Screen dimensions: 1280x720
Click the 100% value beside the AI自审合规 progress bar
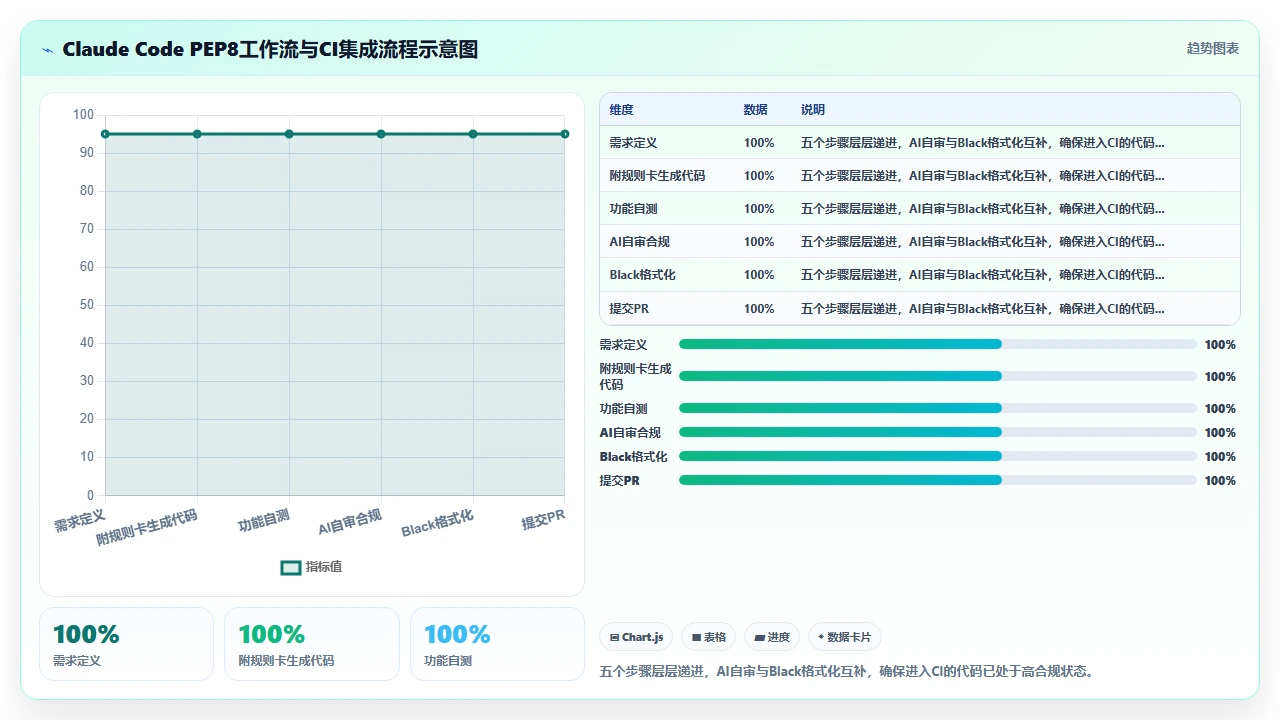click(1220, 433)
